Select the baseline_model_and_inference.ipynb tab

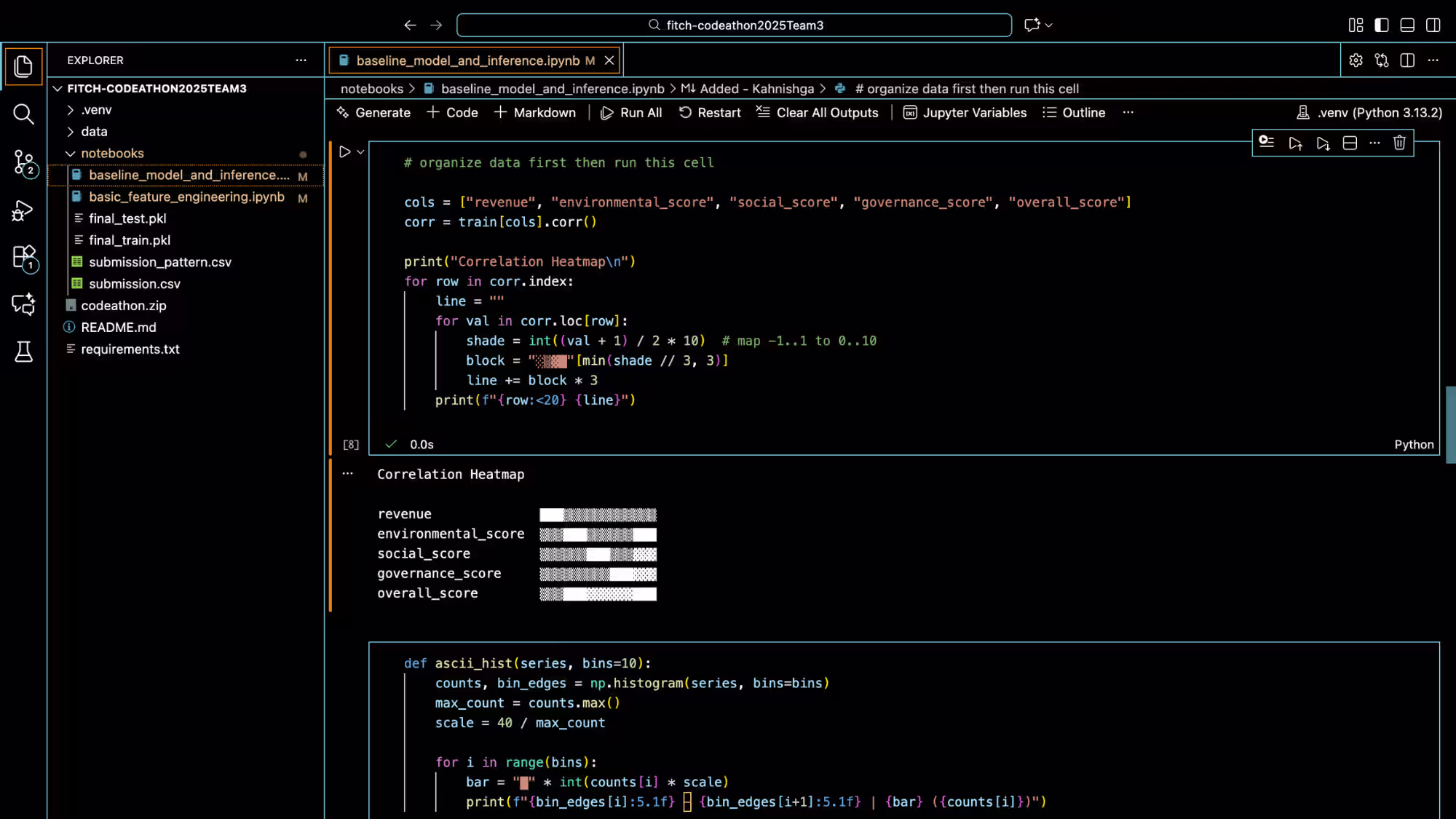468,60
